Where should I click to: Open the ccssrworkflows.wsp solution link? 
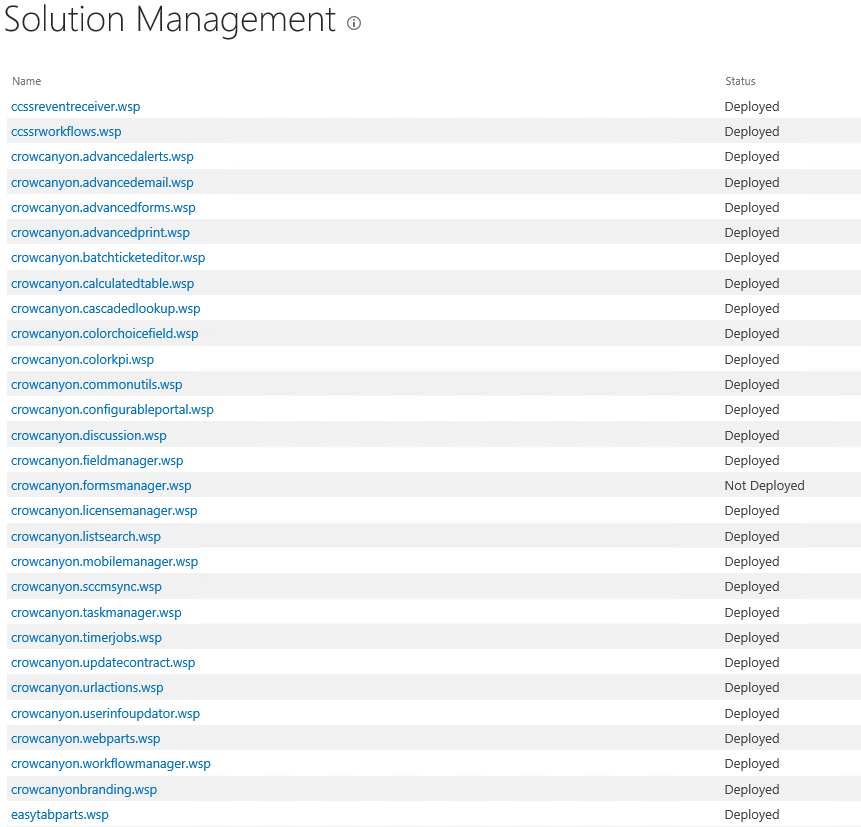pyautogui.click(x=66, y=132)
